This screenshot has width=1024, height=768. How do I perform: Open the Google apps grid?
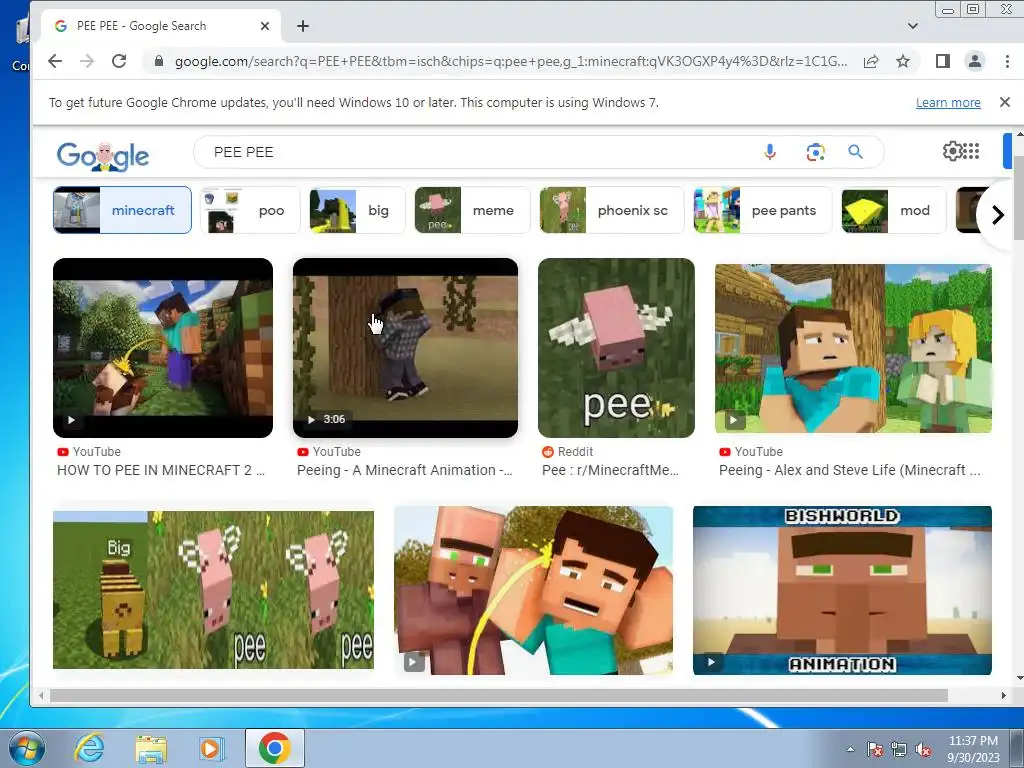[971, 152]
